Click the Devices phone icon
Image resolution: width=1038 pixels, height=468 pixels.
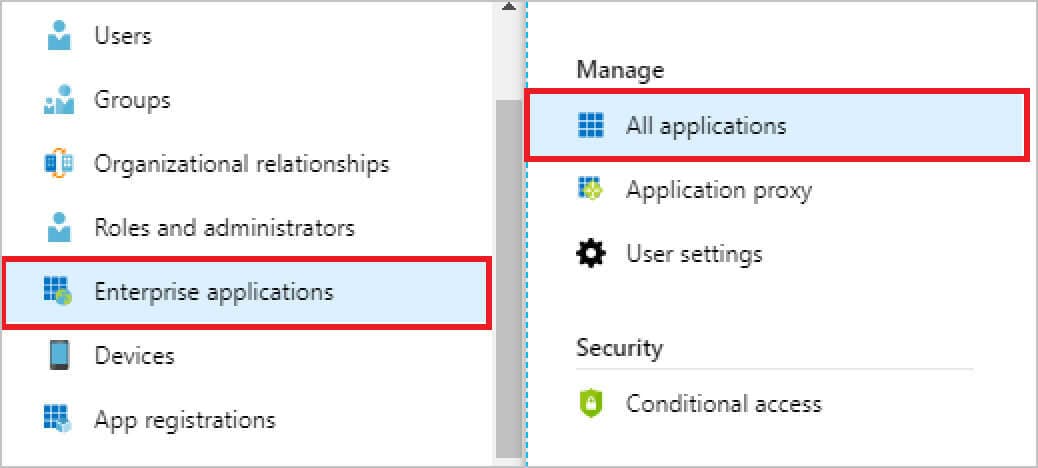tap(60, 356)
